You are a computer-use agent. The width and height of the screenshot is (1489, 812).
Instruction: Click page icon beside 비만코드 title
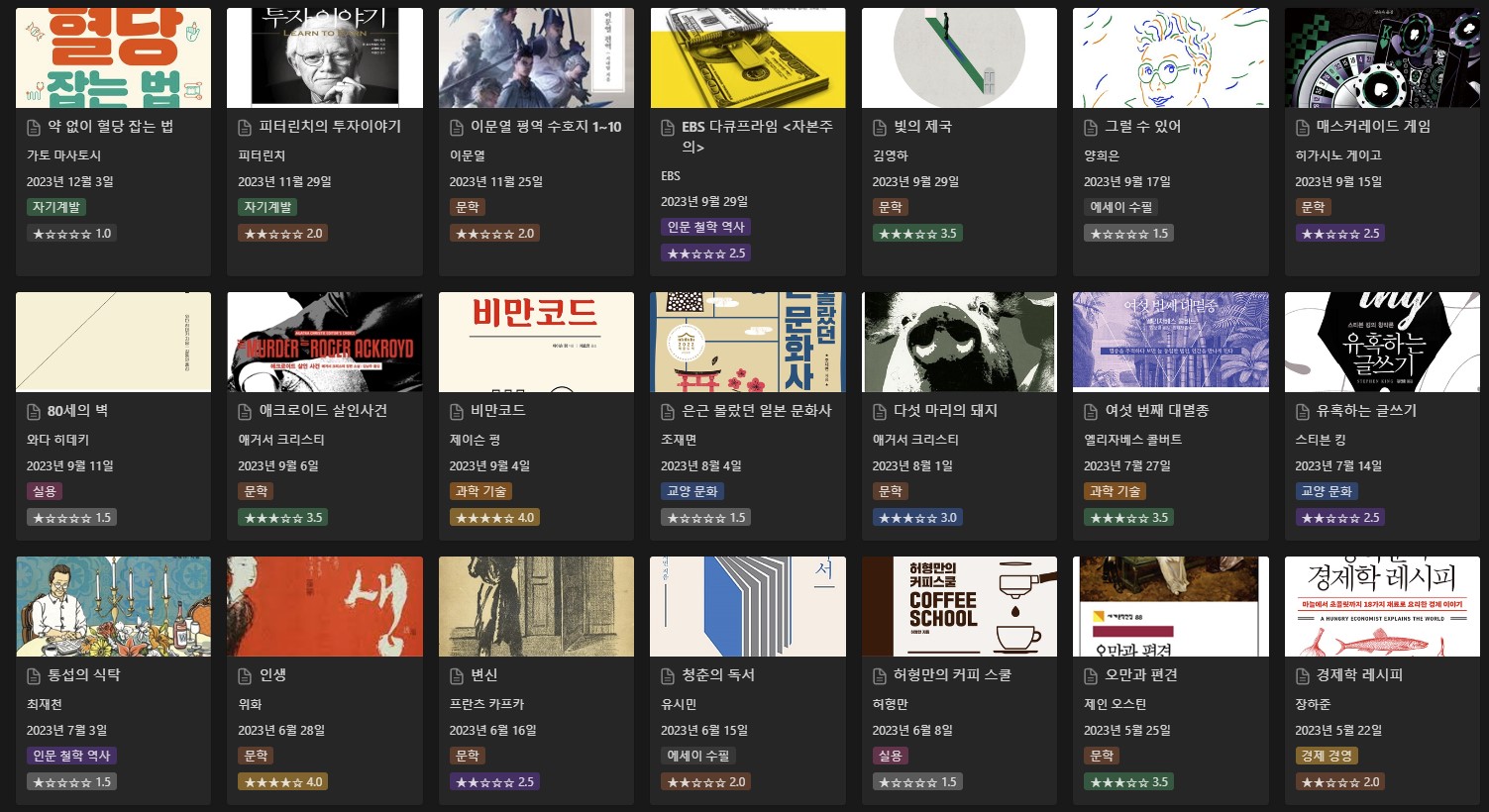(x=457, y=411)
